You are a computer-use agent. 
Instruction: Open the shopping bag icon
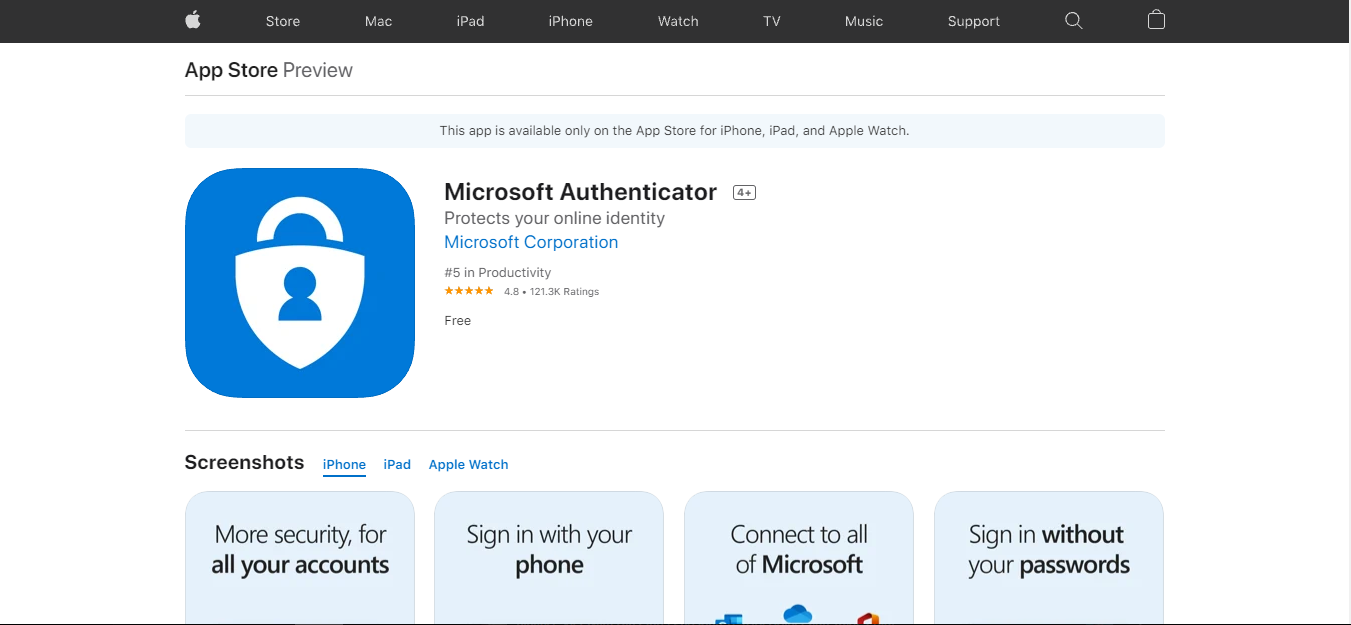coord(1156,20)
